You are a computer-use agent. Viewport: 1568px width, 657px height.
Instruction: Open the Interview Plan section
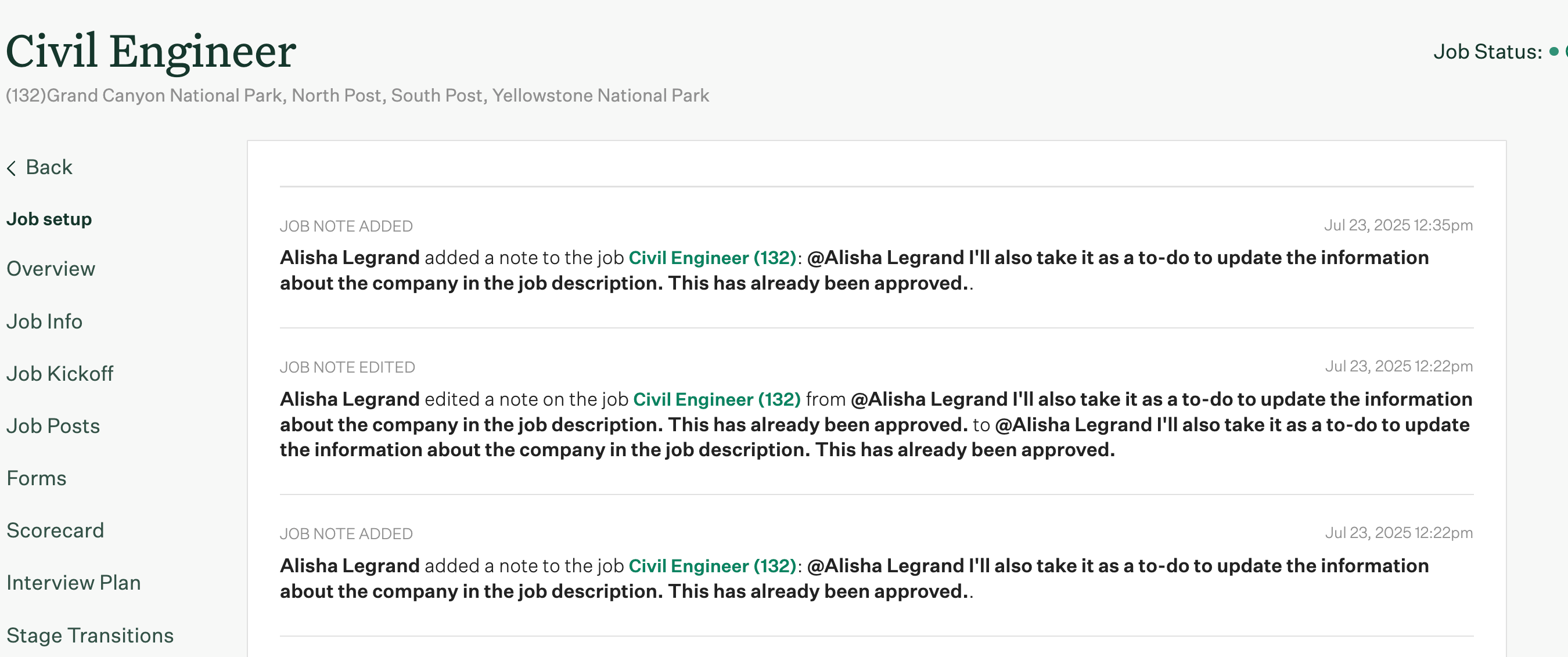click(x=73, y=583)
